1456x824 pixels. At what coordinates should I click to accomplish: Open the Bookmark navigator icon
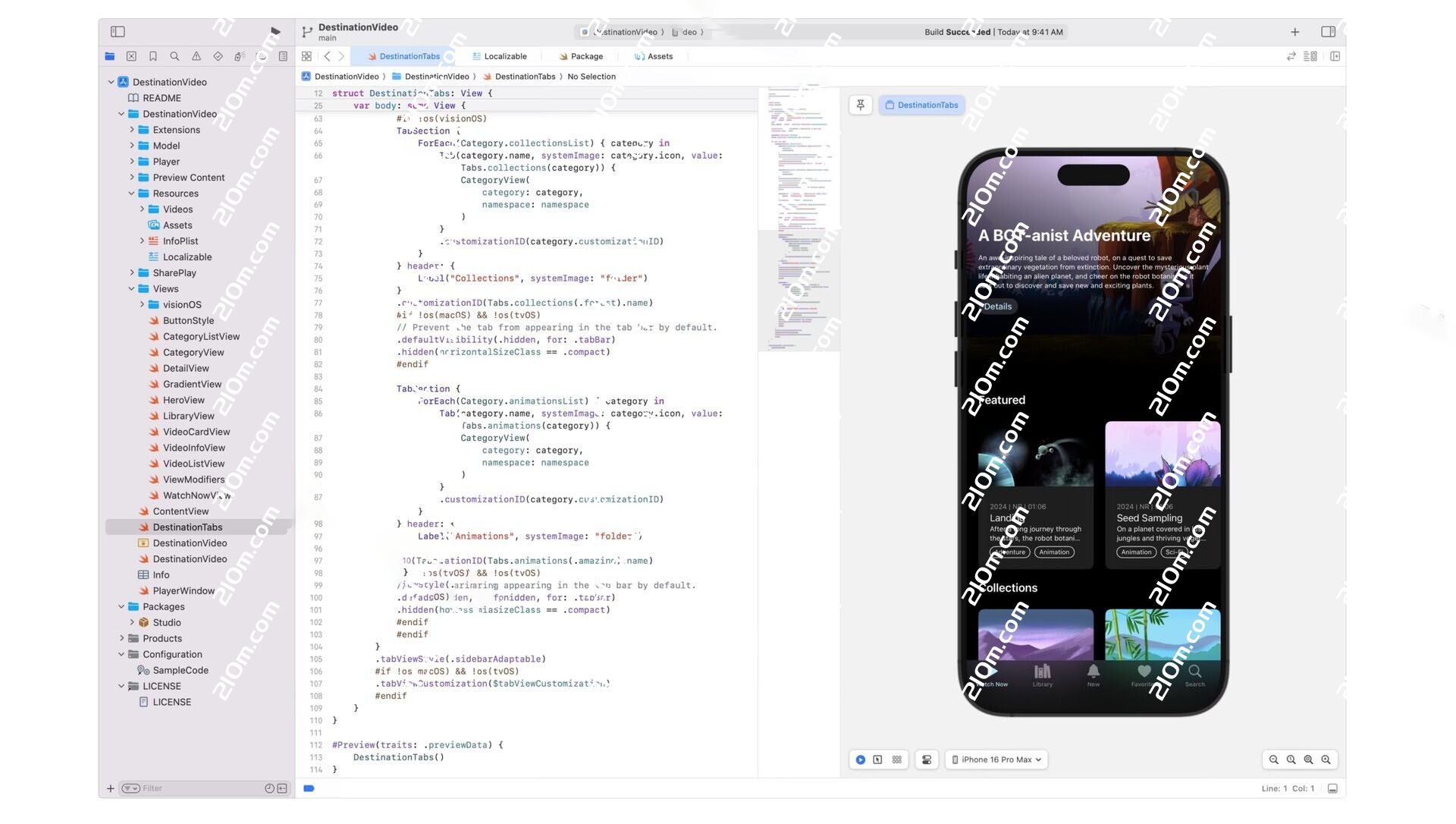(x=153, y=56)
